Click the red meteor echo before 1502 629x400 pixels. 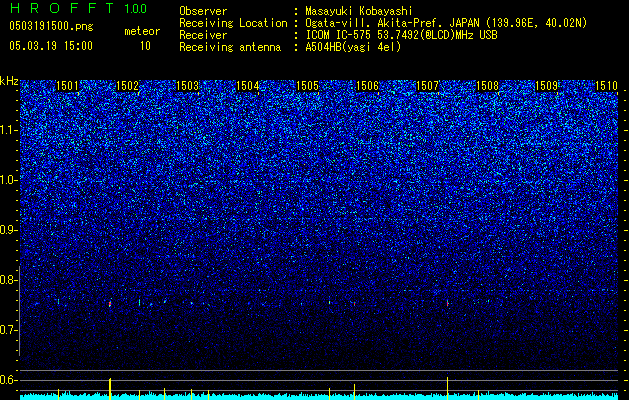110,304
